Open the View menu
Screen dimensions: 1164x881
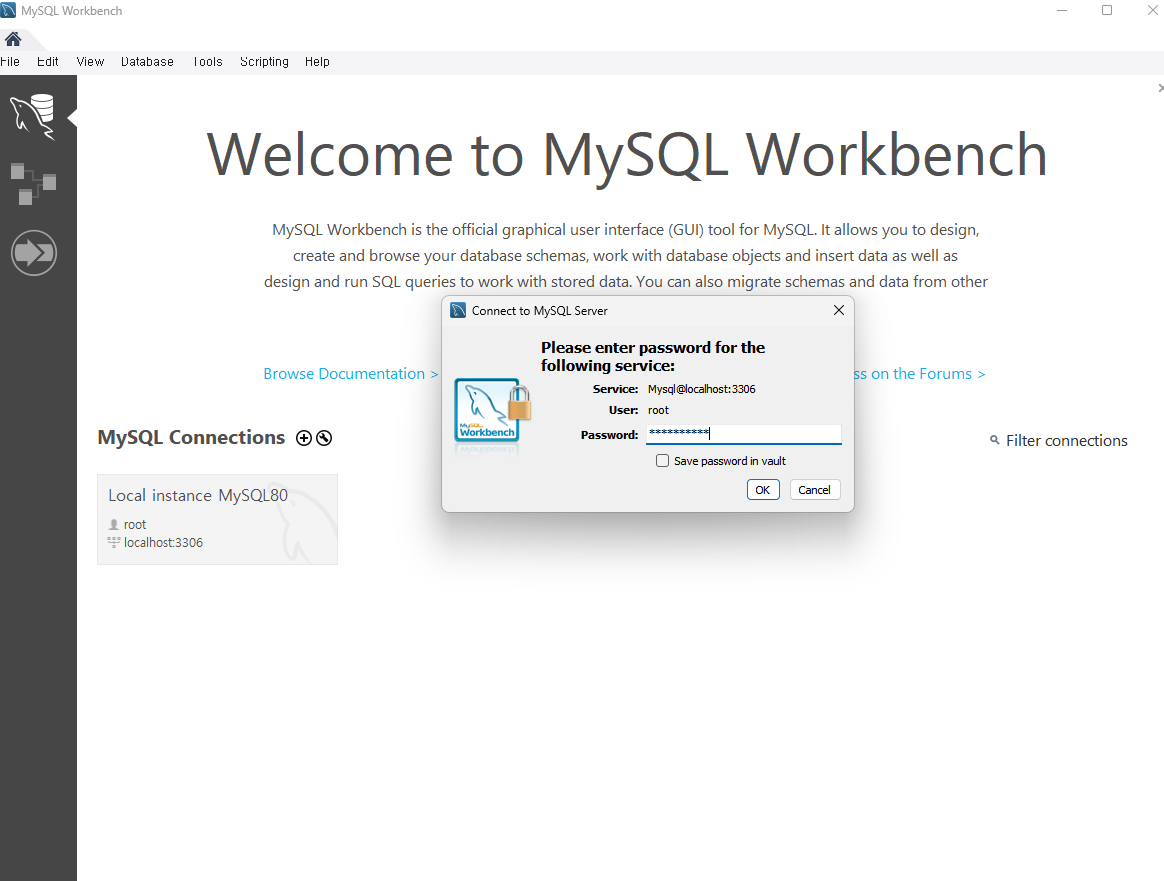[90, 62]
